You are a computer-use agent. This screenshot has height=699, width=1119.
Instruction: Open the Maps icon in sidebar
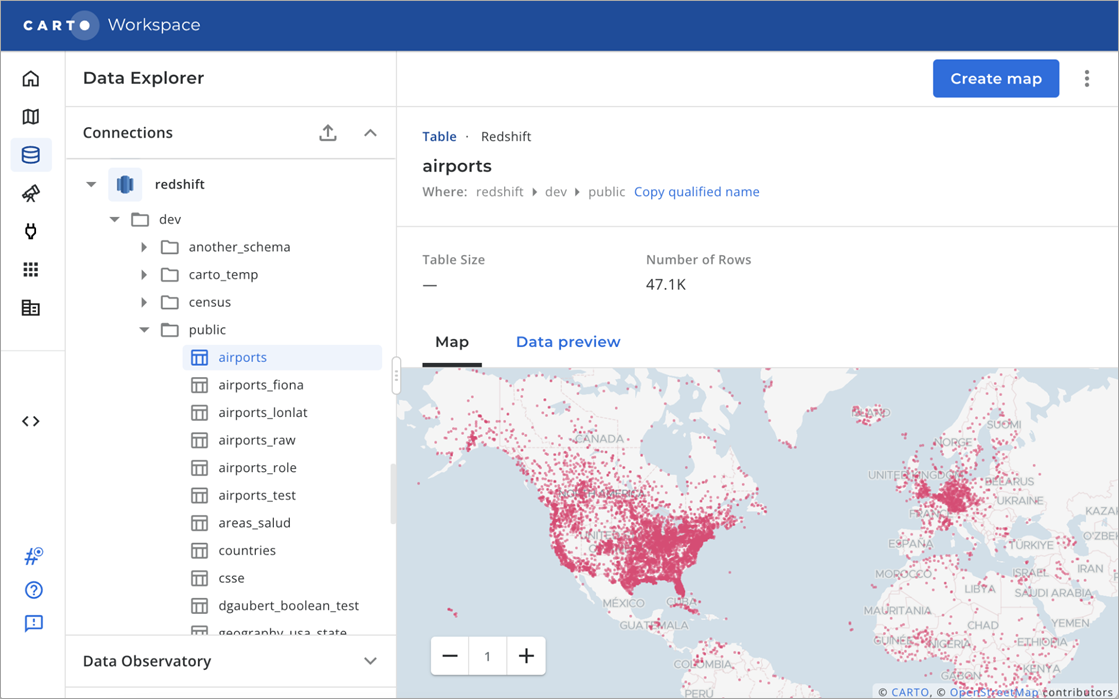[31, 116]
